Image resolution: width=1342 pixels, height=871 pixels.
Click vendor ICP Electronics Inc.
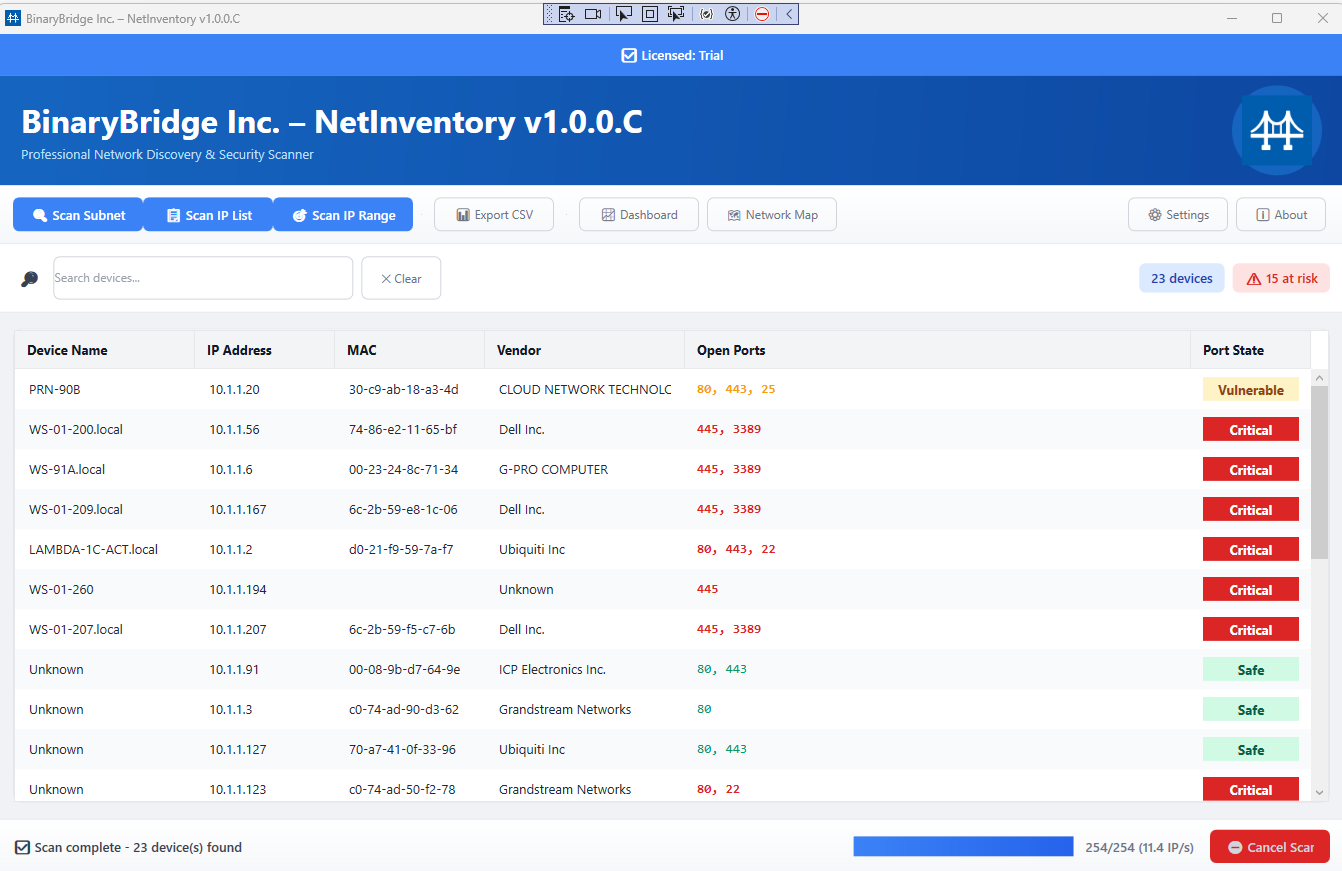pos(552,670)
